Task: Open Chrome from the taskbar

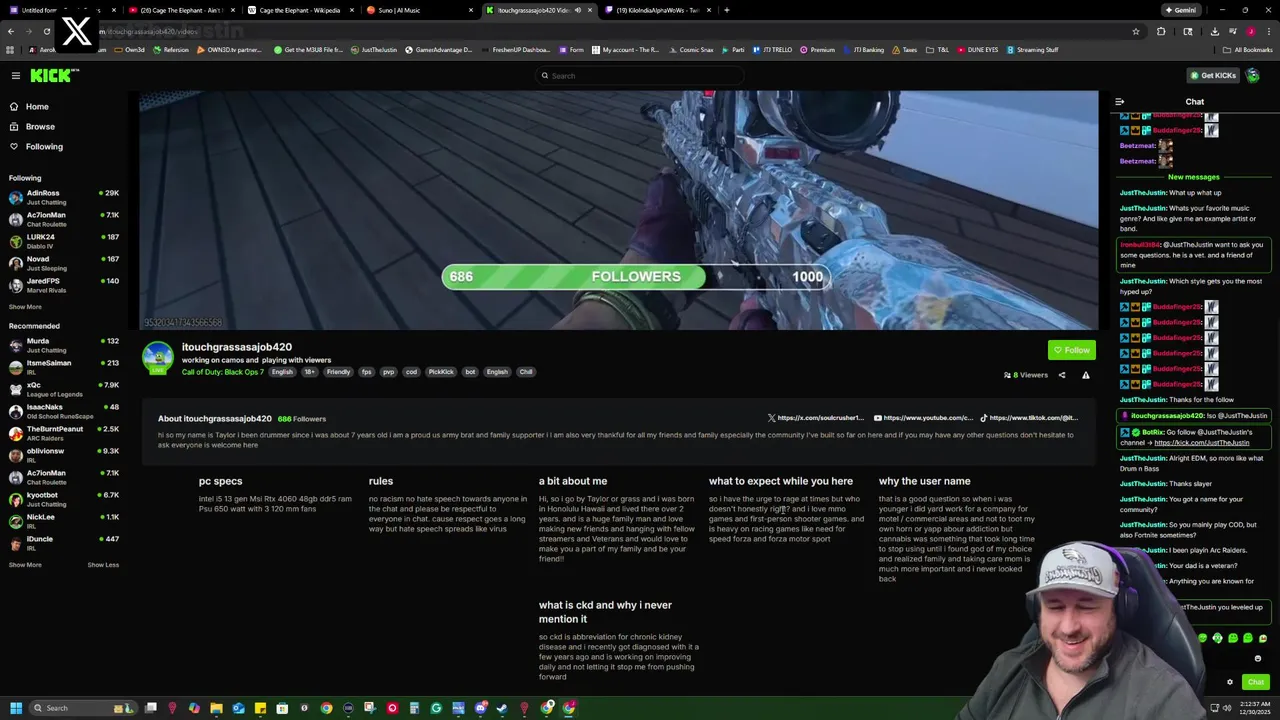Action: coord(326,708)
